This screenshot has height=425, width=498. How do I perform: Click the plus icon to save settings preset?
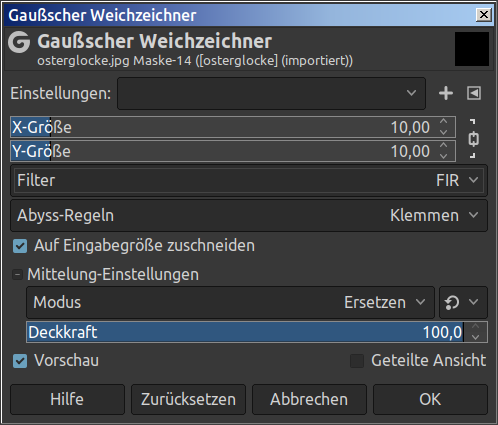(446, 93)
